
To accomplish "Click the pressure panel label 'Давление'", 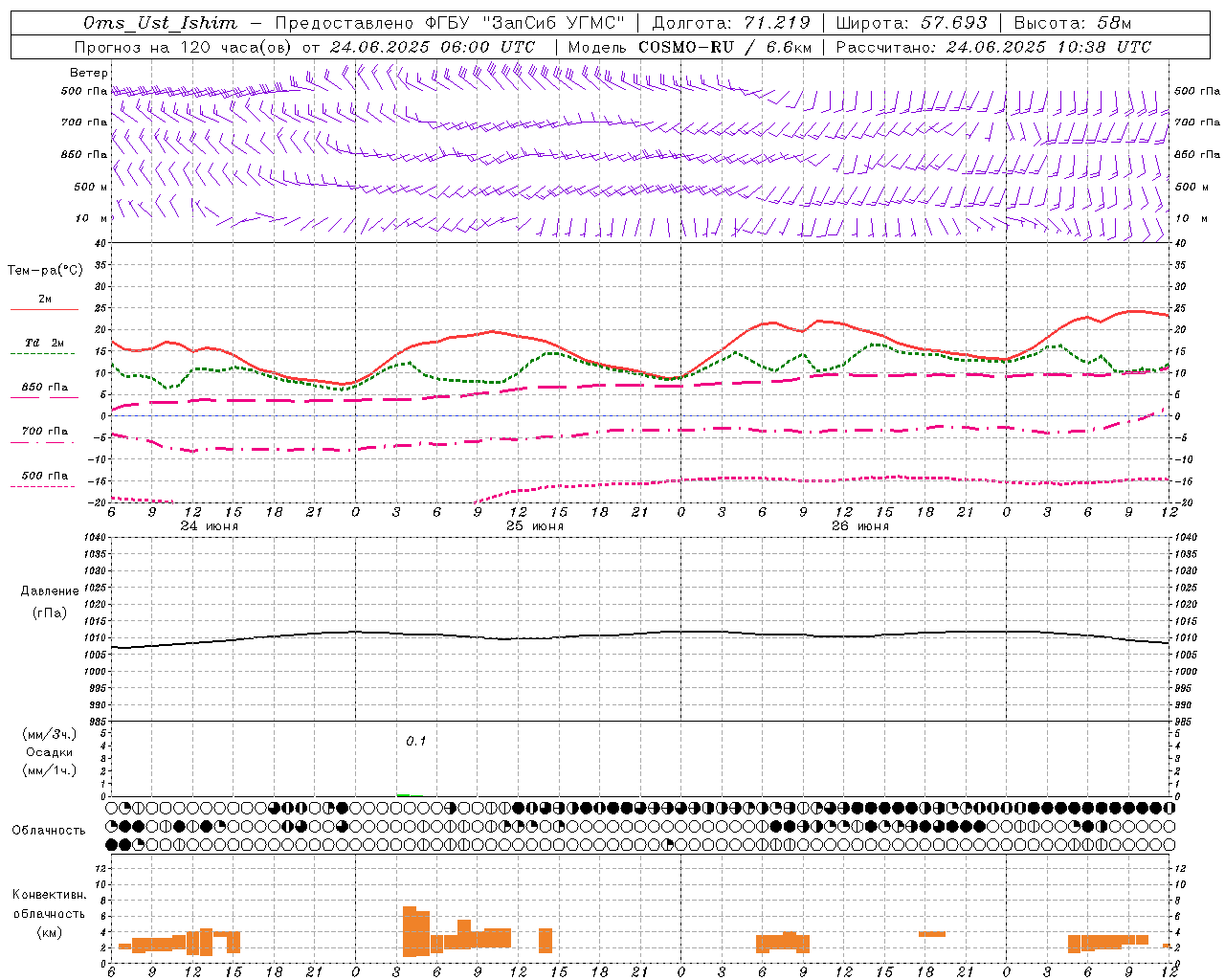I will 50,591.
